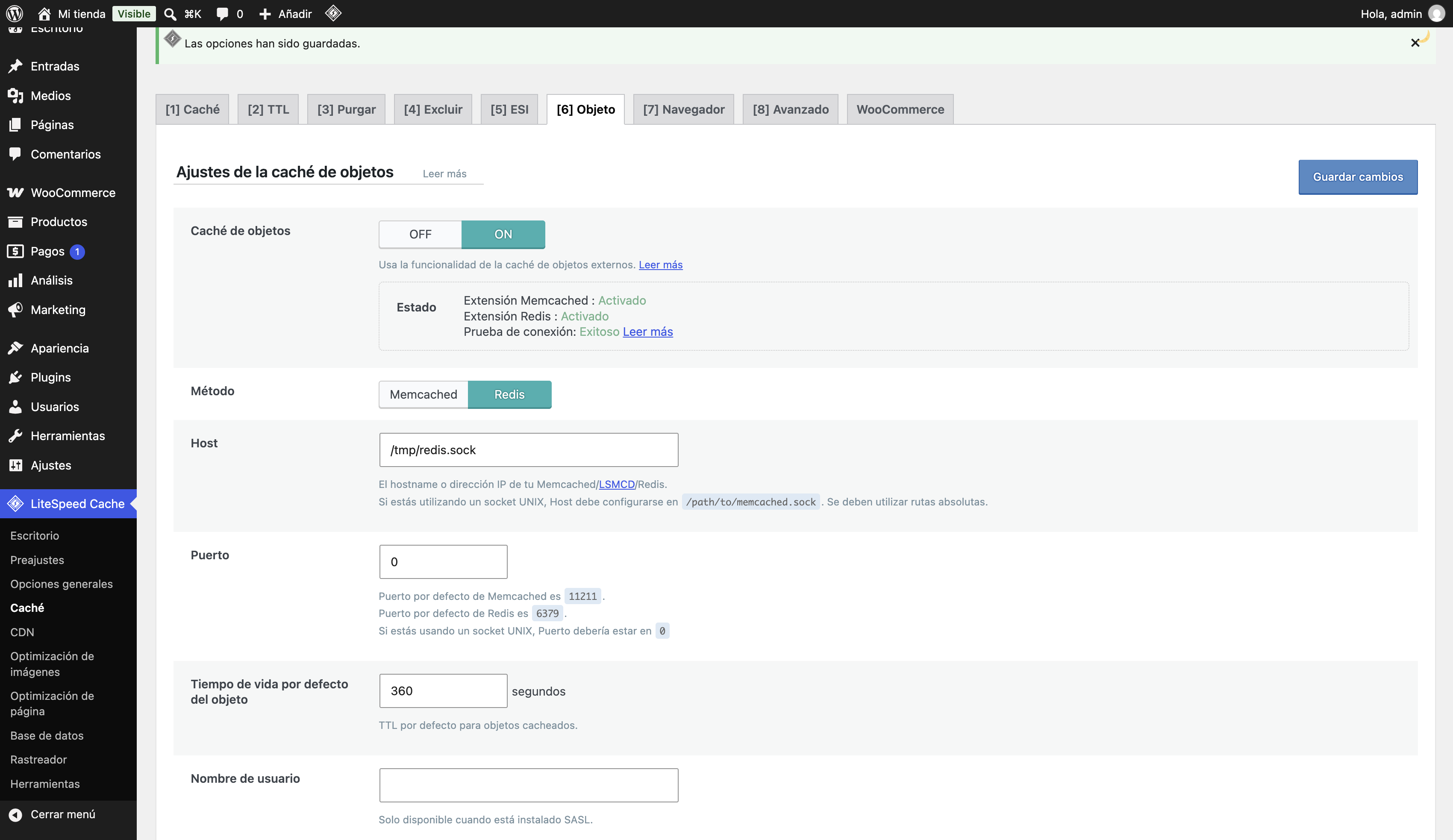Open Leer más beside the section title
Screen dimensions: 1453x840
tap(444, 173)
